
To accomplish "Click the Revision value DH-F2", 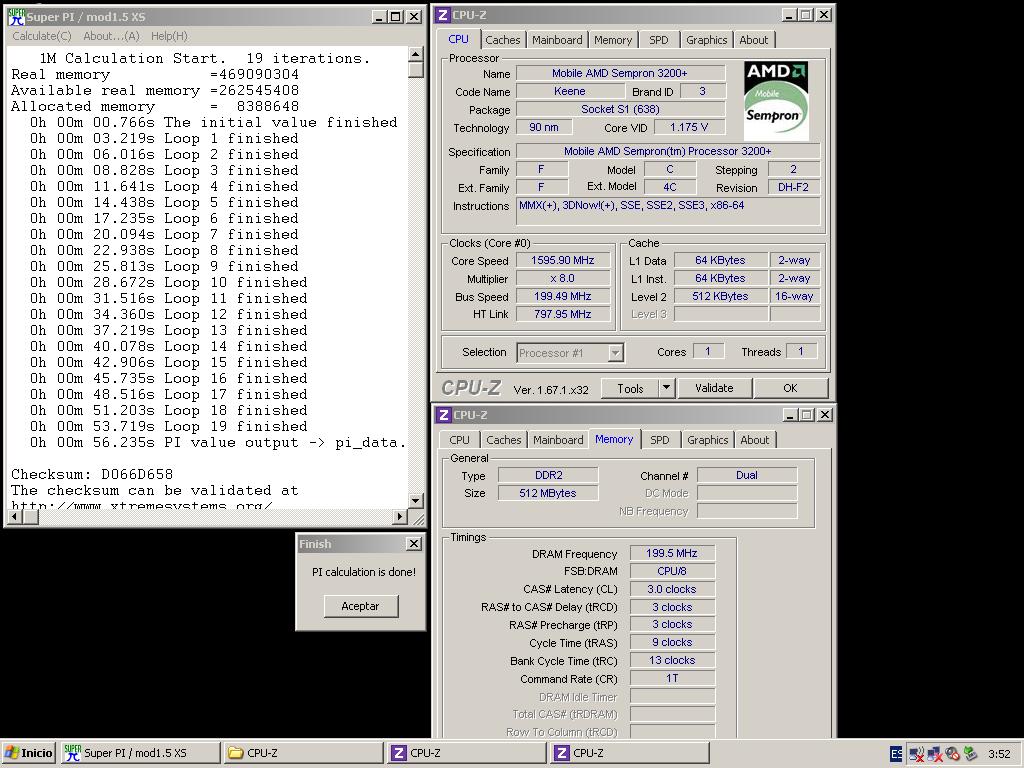I will point(793,187).
